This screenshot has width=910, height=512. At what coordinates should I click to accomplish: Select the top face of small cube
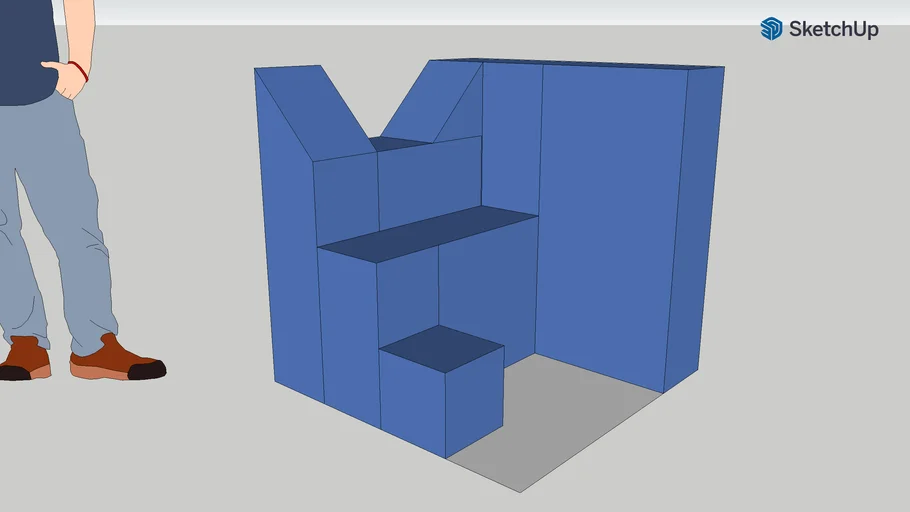(x=442, y=348)
